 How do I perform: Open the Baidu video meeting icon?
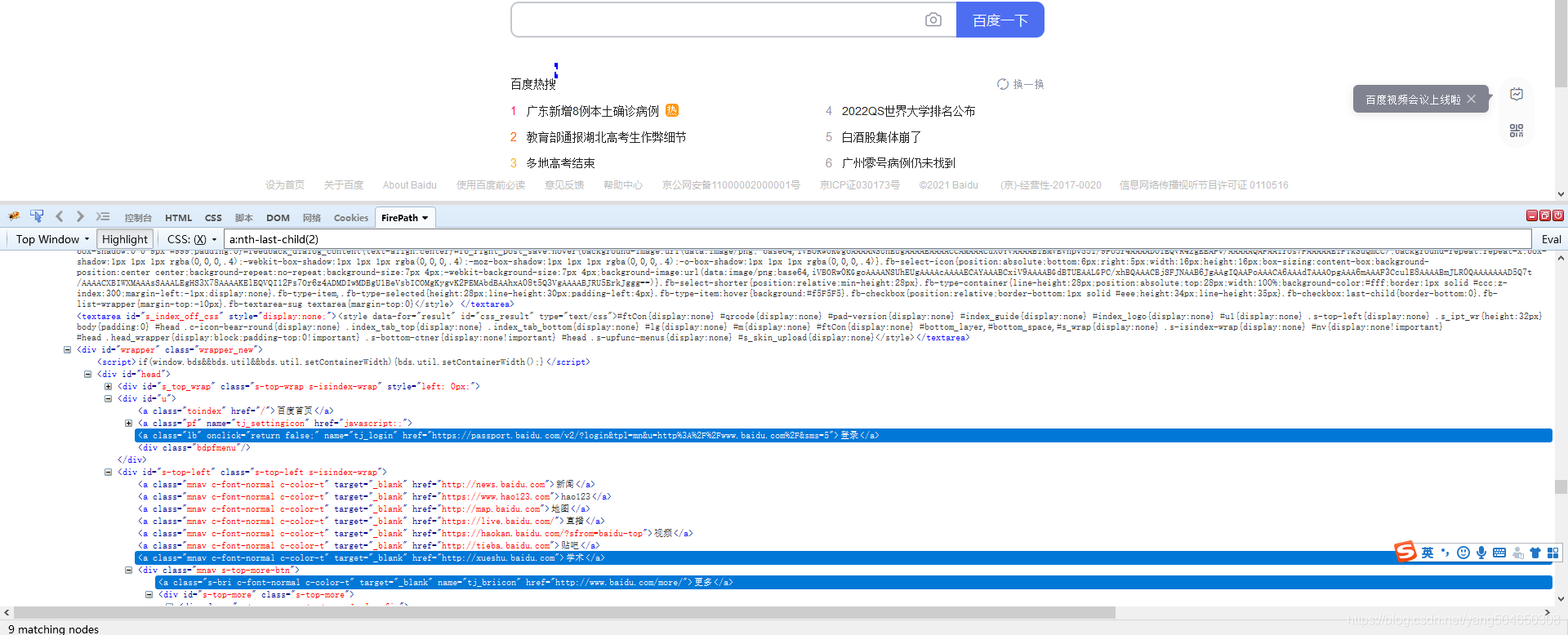point(1517,94)
